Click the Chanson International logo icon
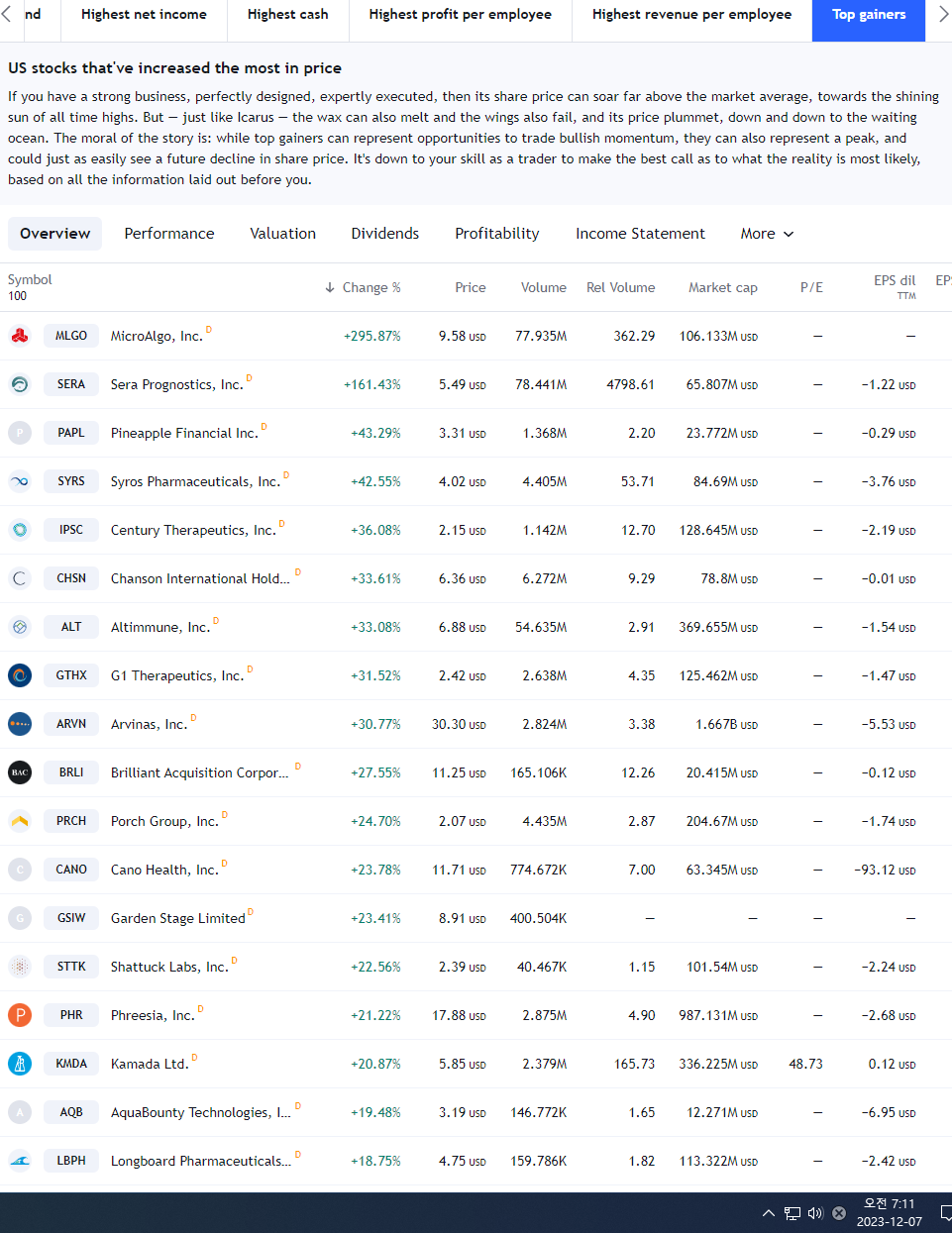 click(20, 578)
